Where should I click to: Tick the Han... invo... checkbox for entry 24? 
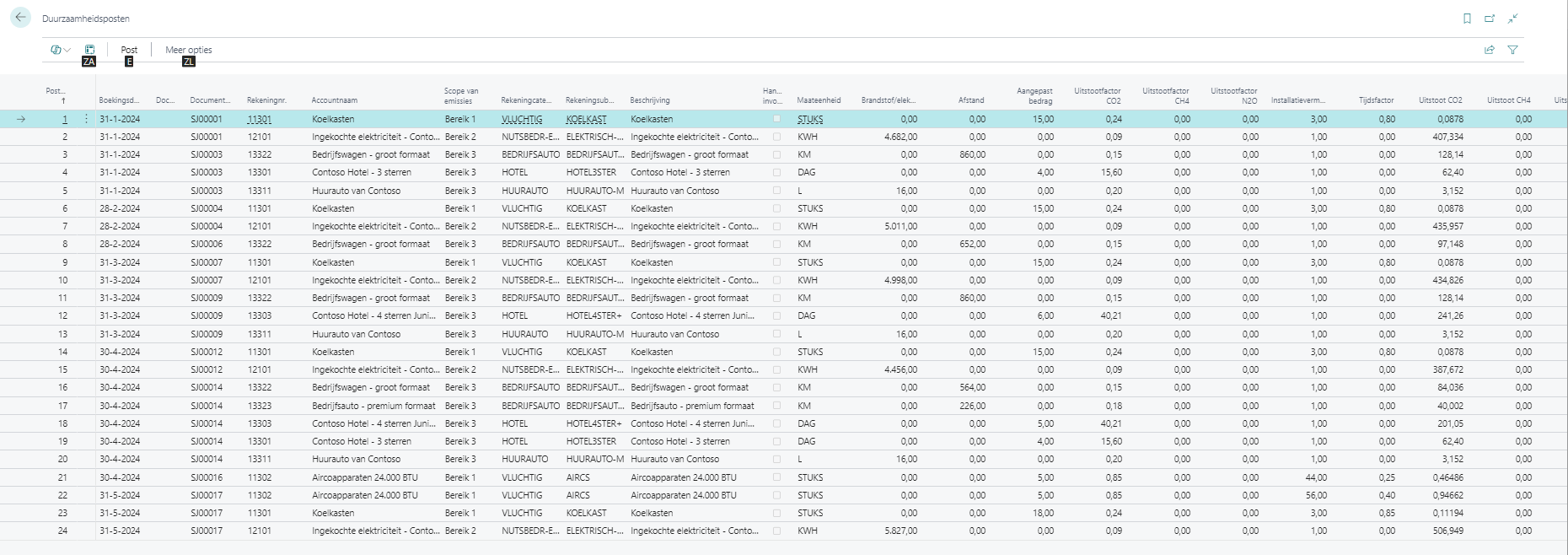tap(776, 531)
